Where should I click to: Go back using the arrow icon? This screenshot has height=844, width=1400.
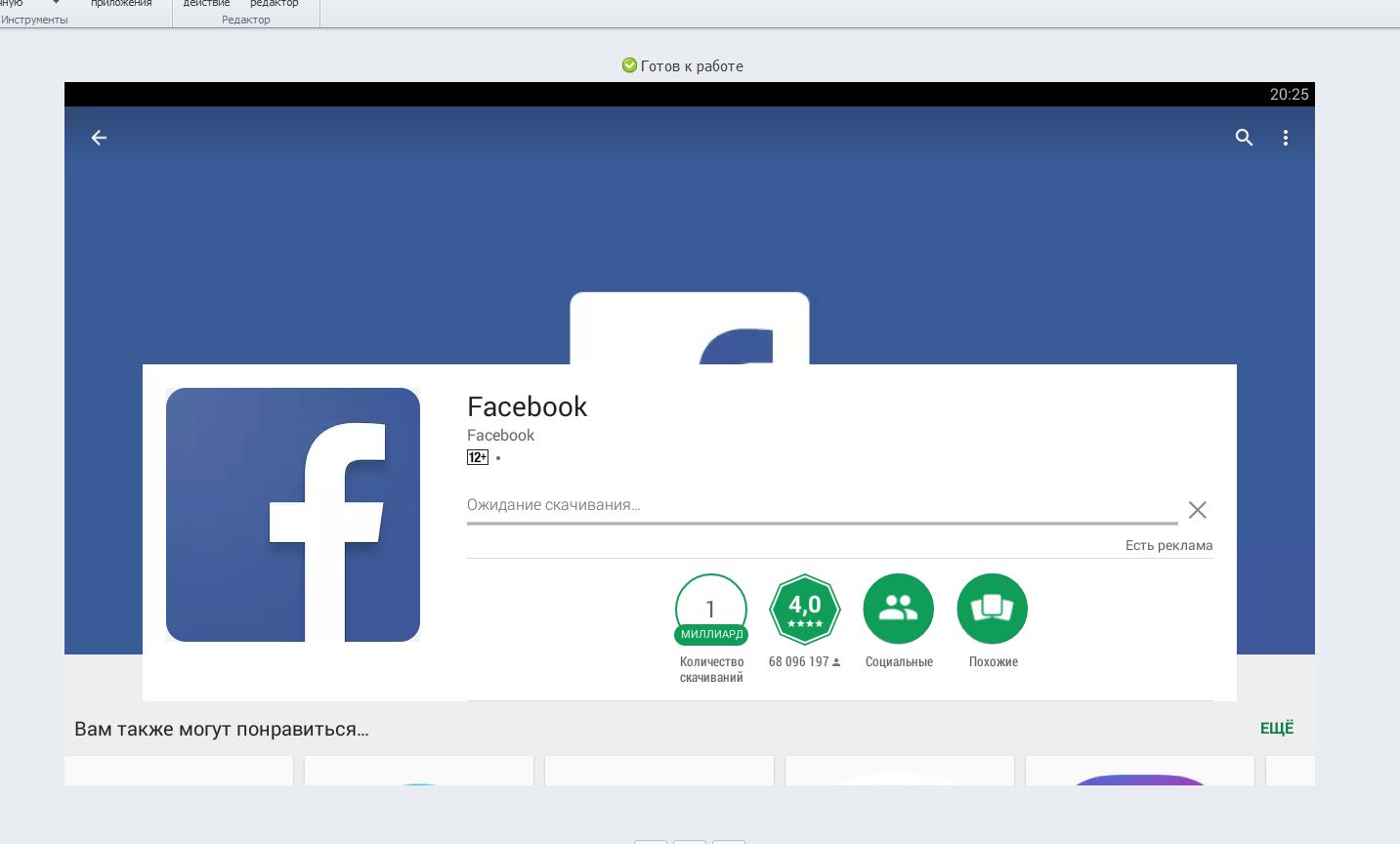(99, 138)
